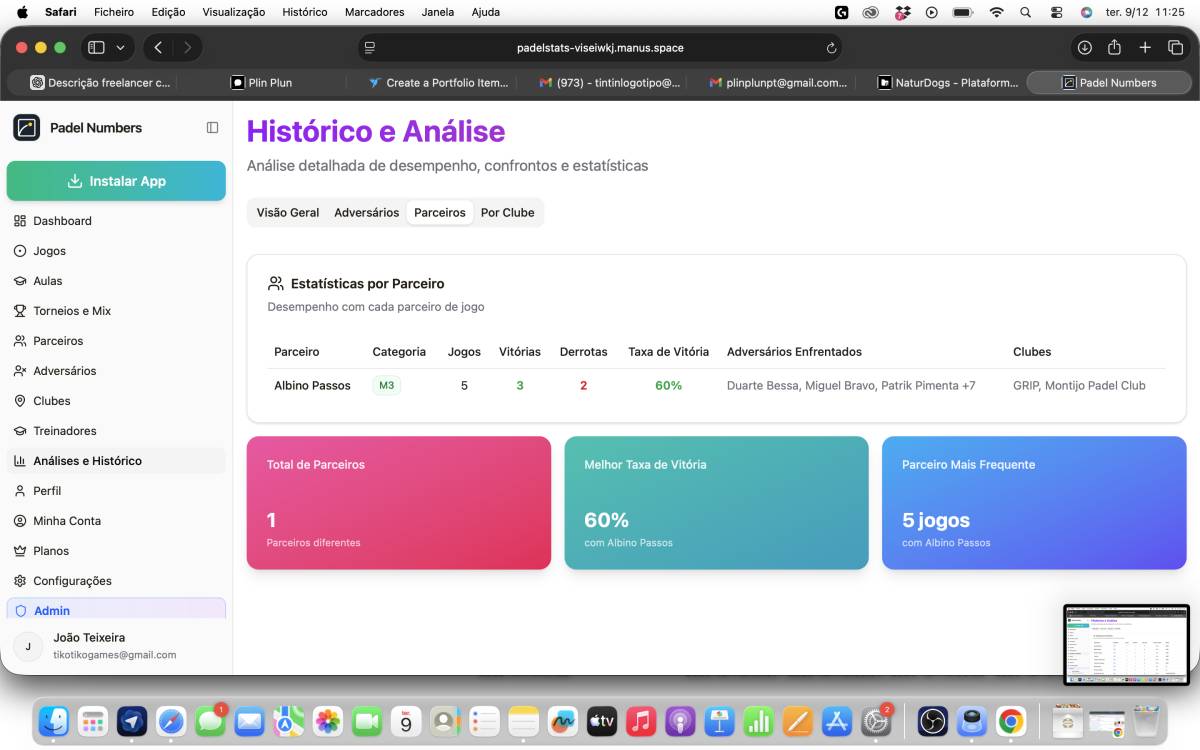The image size is (1200, 750).
Task: Click Albino Passos partner name
Action: pyautogui.click(x=312, y=386)
